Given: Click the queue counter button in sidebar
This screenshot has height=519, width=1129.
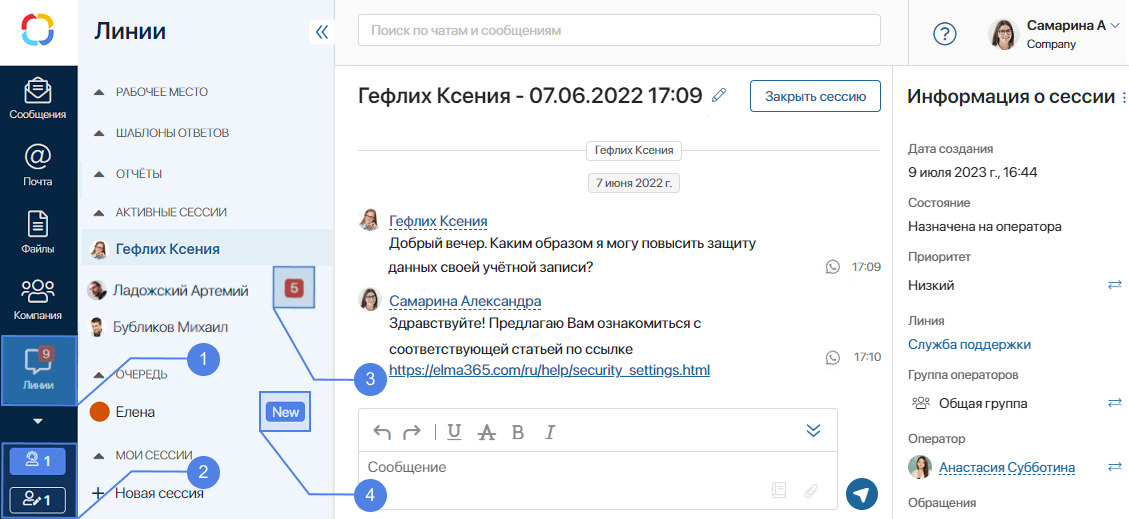Looking at the screenshot, I should [37, 461].
